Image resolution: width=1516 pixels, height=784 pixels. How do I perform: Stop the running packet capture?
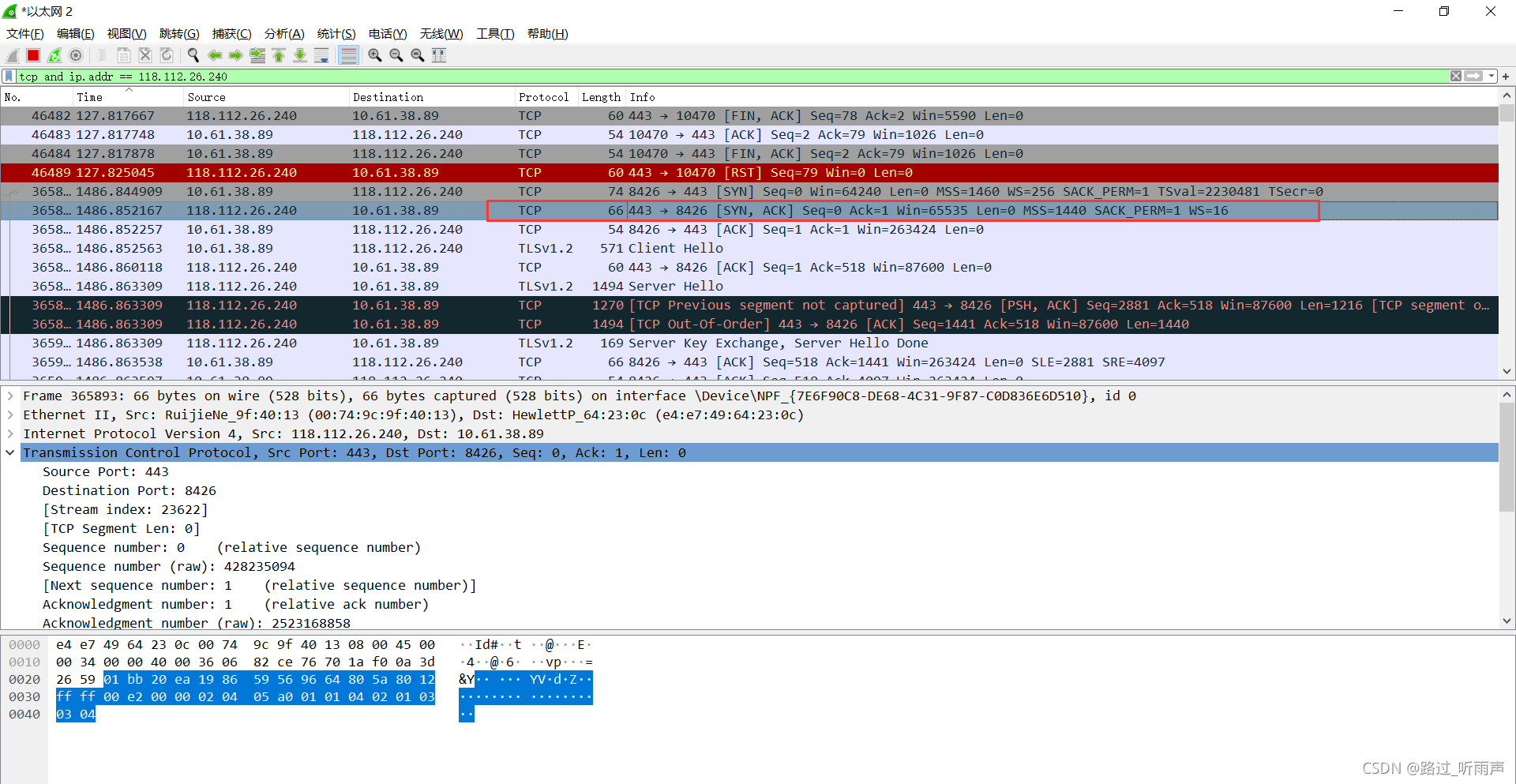tap(33, 55)
